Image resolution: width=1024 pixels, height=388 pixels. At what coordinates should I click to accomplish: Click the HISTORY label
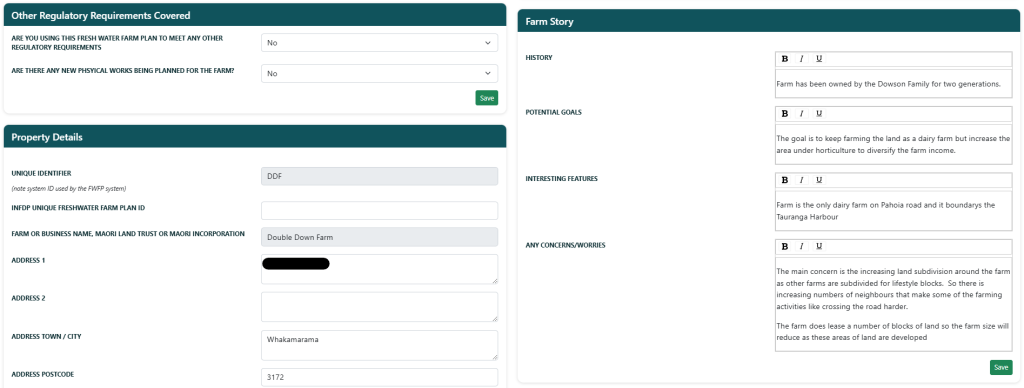539,58
